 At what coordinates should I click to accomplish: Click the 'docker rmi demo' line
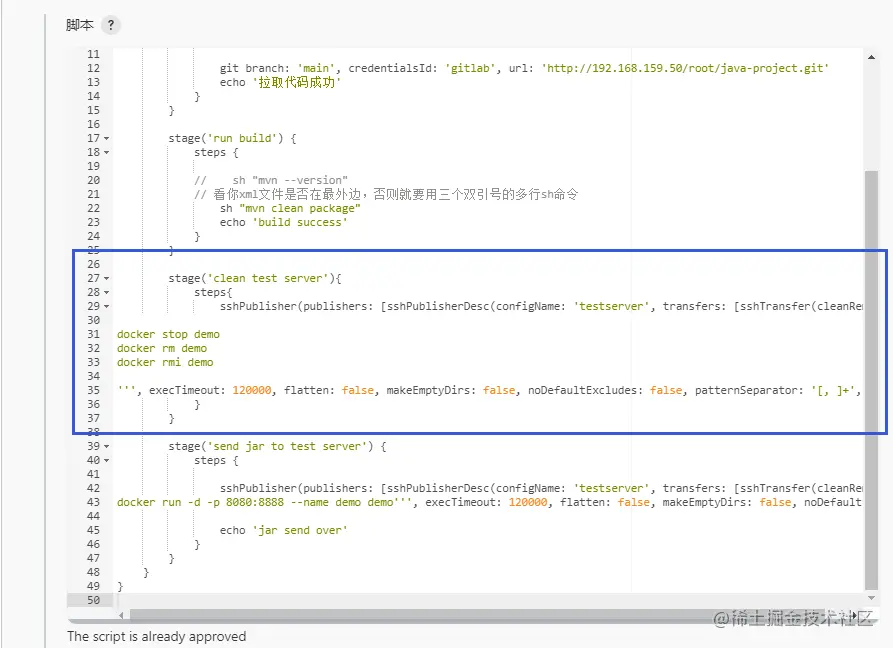coord(165,363)
